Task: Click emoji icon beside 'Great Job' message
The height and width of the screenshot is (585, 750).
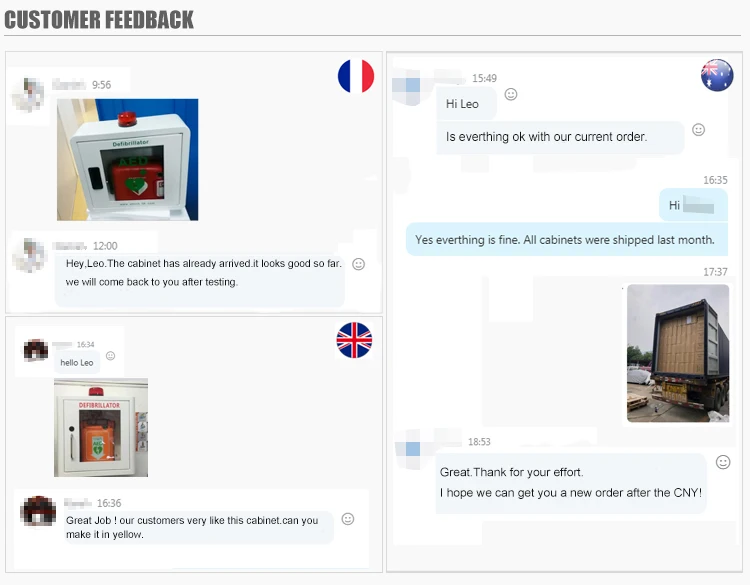Action: point(348,519)
